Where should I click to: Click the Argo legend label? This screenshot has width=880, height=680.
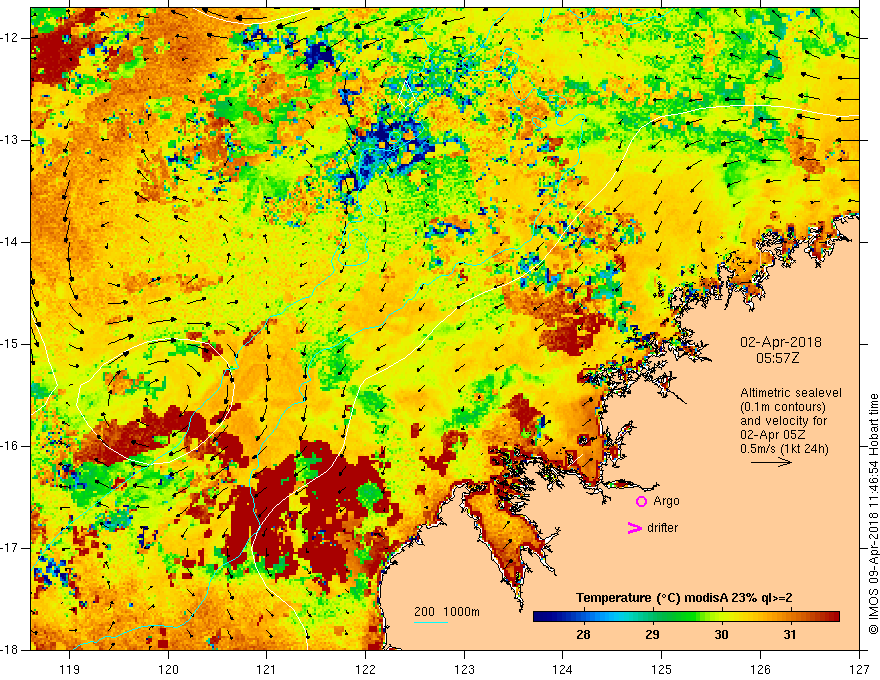point(666,501)
